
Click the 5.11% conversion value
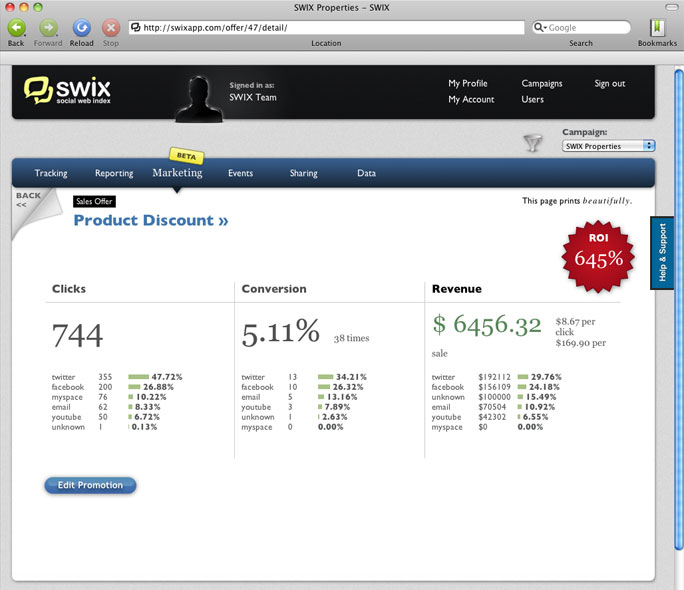pos(280,332)
